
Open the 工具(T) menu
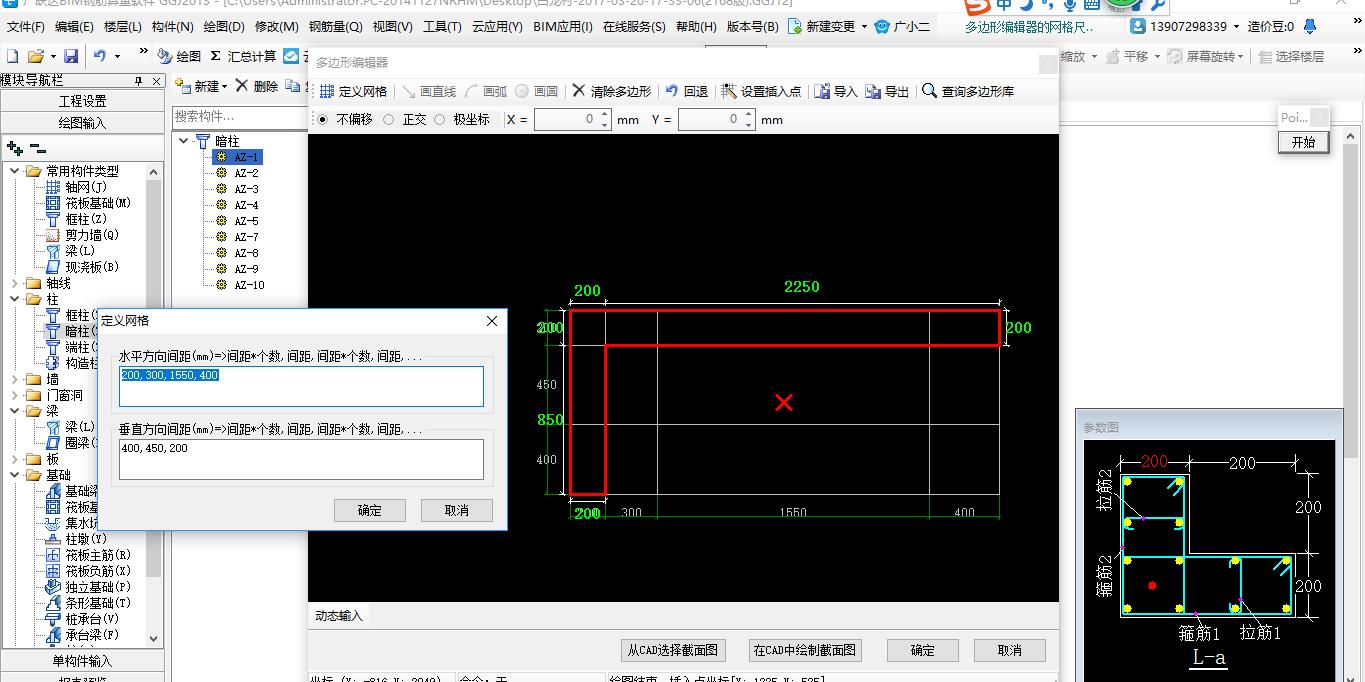coord(442,27)
